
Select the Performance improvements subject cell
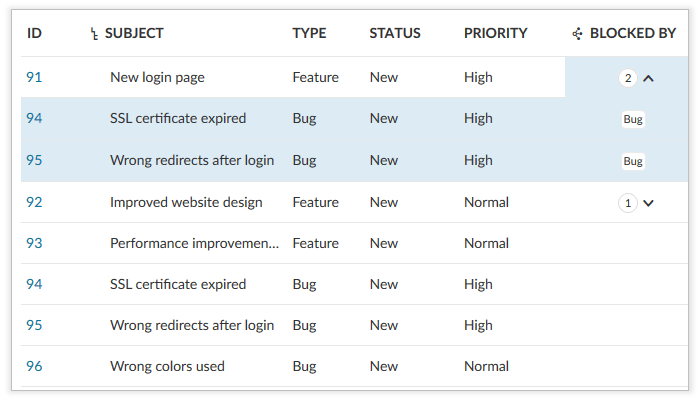194,243
